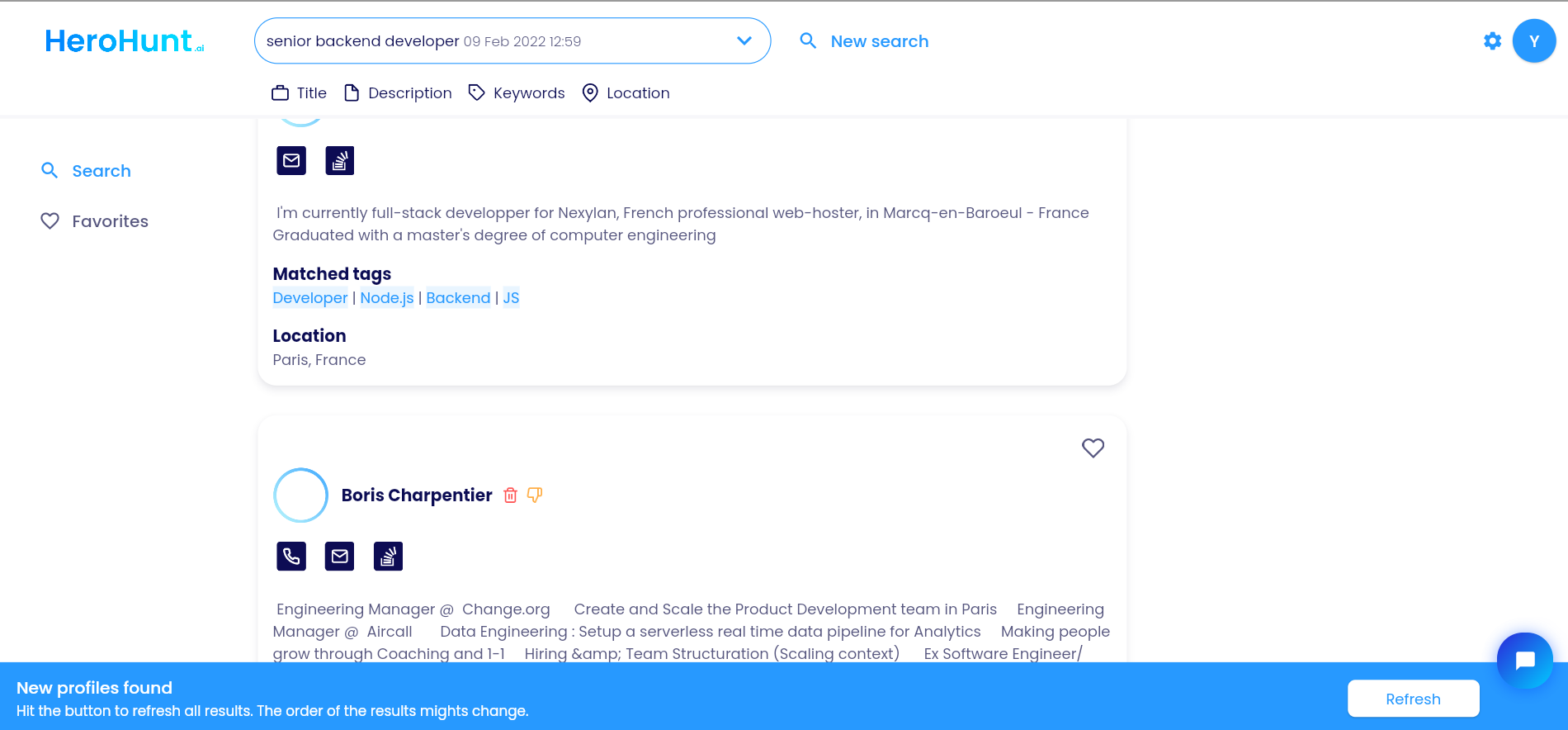Click the Refresh button
The height and width of the screenshot is (730, 1568).
click(1413, 699)
